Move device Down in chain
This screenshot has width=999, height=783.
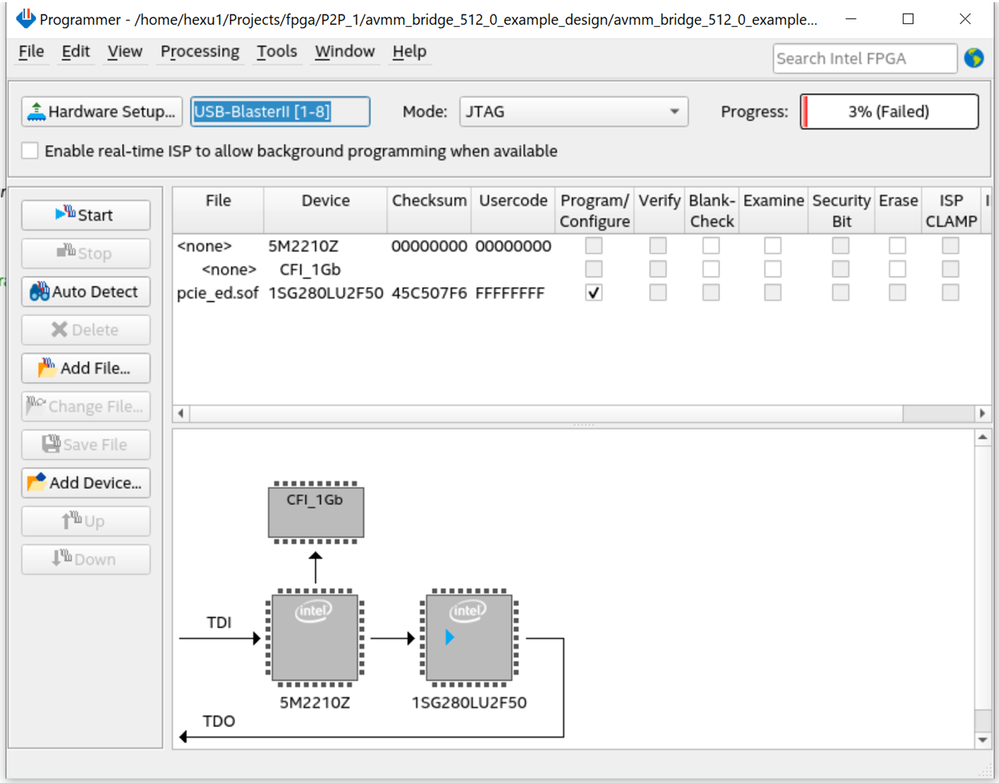point(86,559)
